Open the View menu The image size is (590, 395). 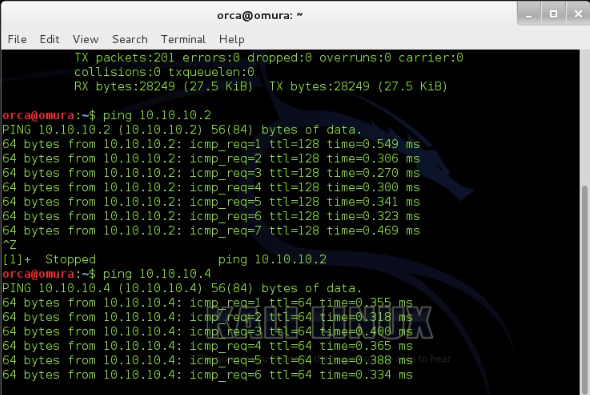85,39
